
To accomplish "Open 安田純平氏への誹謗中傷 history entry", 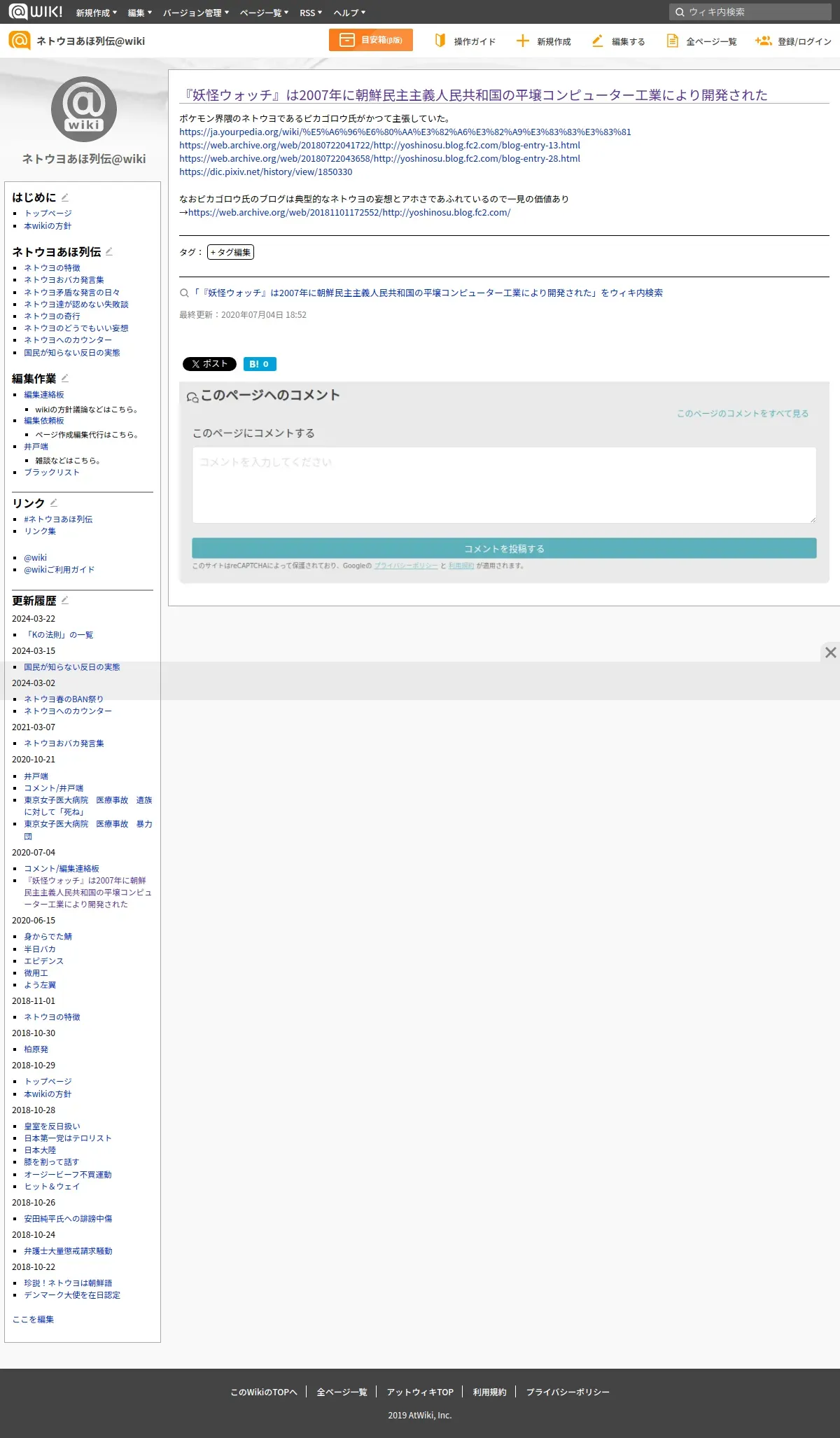I will tap(68, 1218).
